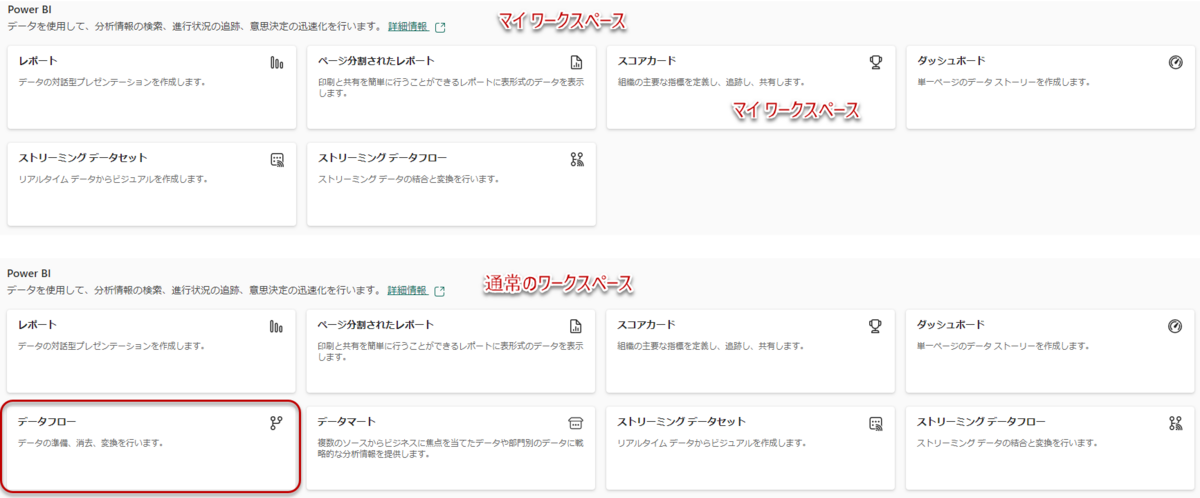Click ストリーミング データの結合と変換を行います。 in upper section
The image size is (1200, 498).
tap(409, 179)
